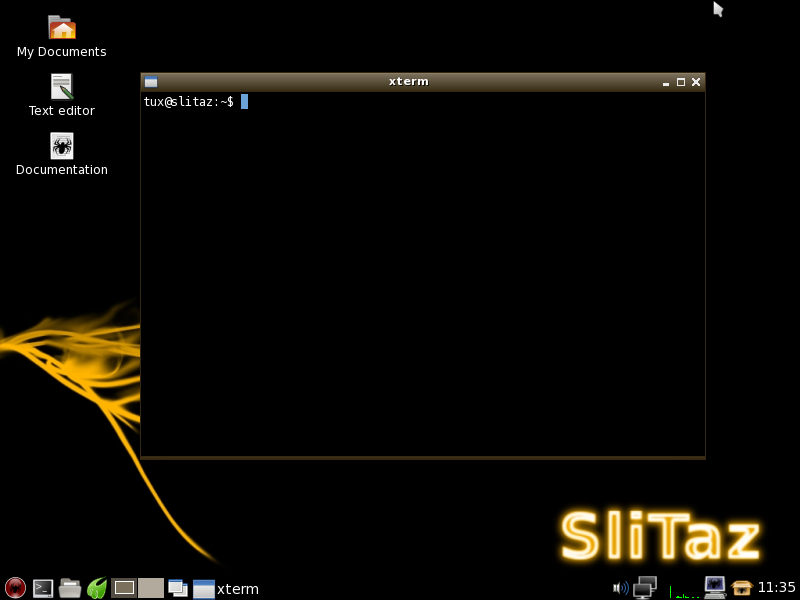Open the spider computer tray icon
The image size is (800, 600).
714,587
